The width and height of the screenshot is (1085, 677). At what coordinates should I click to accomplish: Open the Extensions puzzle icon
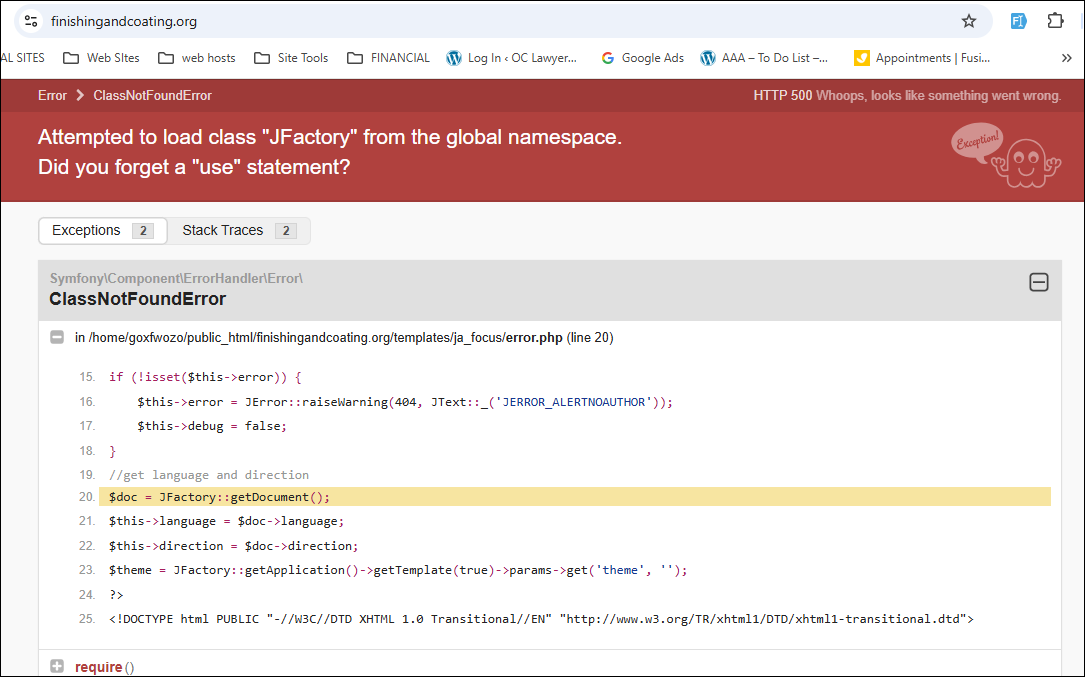click(x=1055, y=21)
